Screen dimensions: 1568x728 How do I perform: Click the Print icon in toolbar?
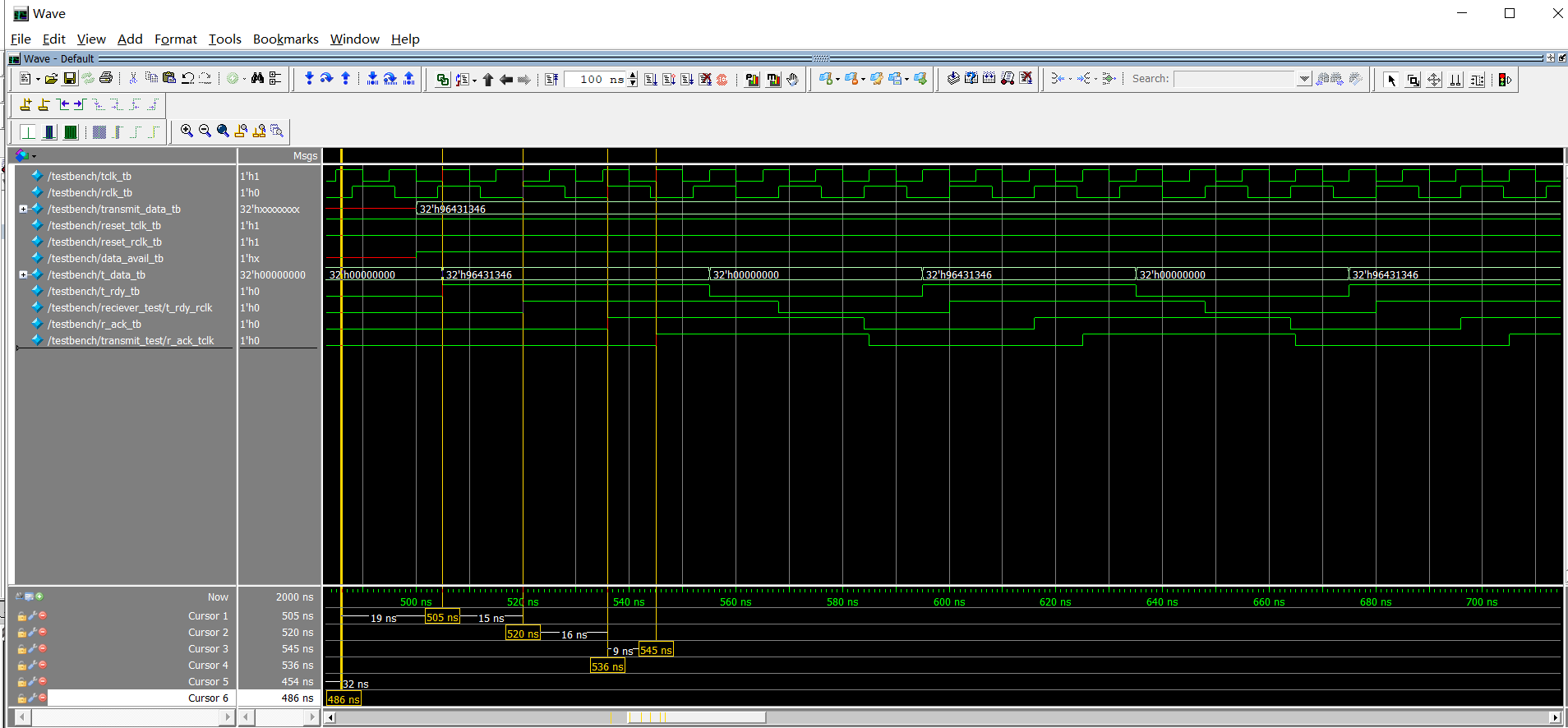[106, 79]
